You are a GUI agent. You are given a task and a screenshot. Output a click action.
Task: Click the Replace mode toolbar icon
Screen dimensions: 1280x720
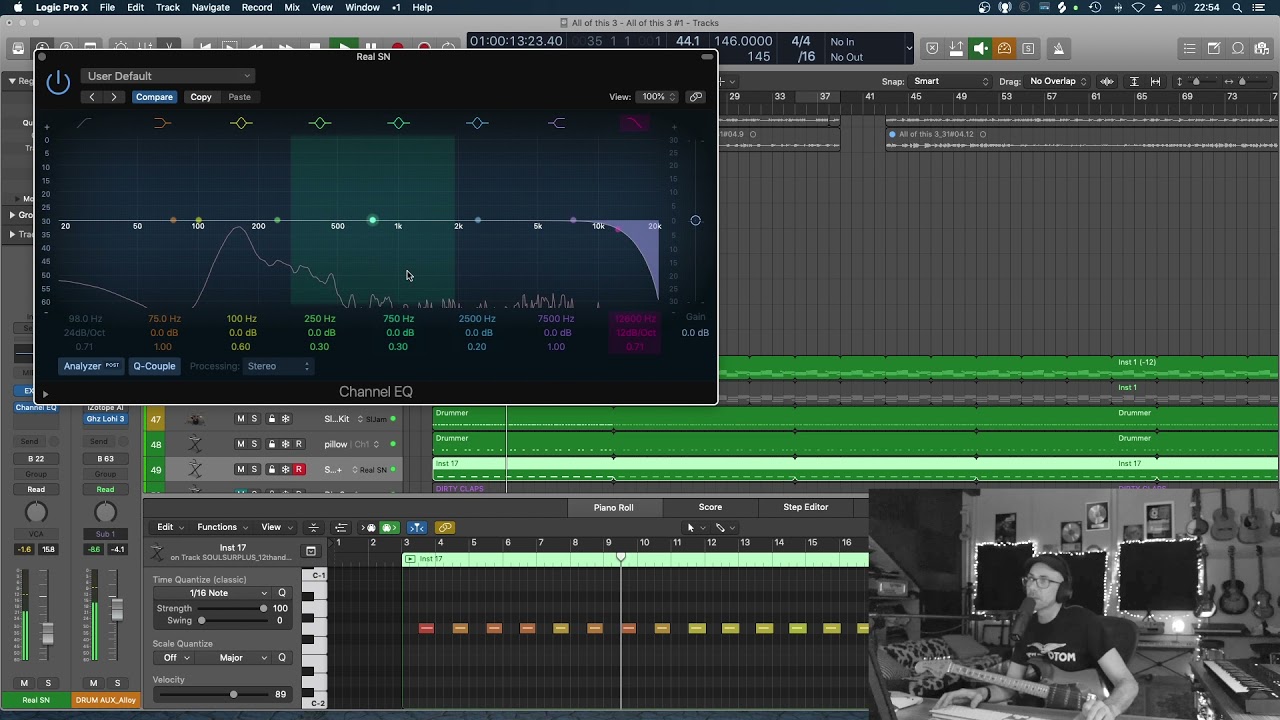(x=932, y=48)
